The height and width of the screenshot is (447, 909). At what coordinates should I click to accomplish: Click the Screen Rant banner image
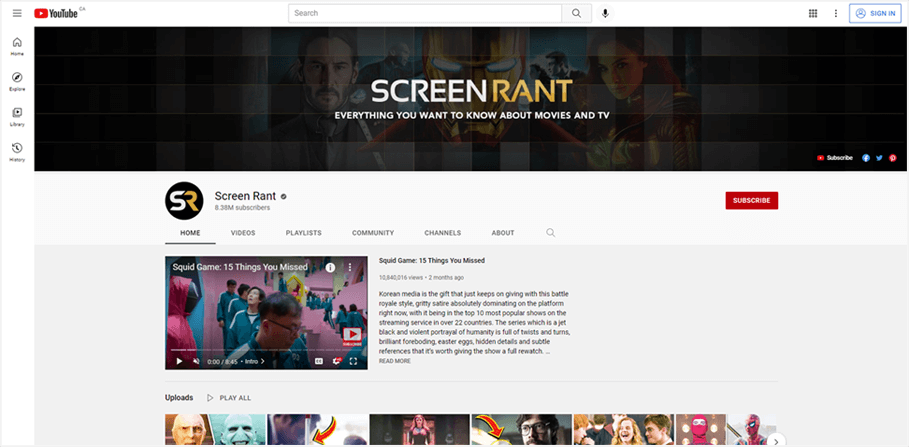pyautogui.click(x=471, y=99)
